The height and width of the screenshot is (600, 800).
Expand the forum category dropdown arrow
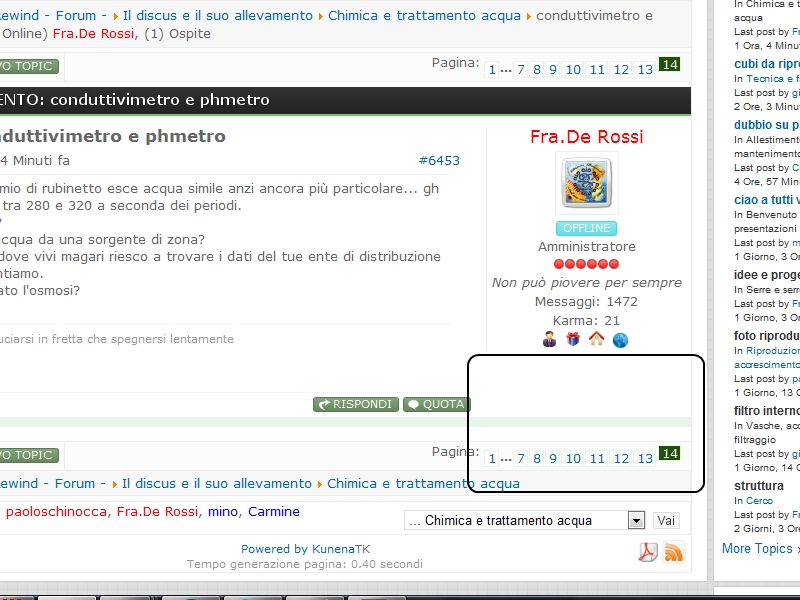(636, 520)
